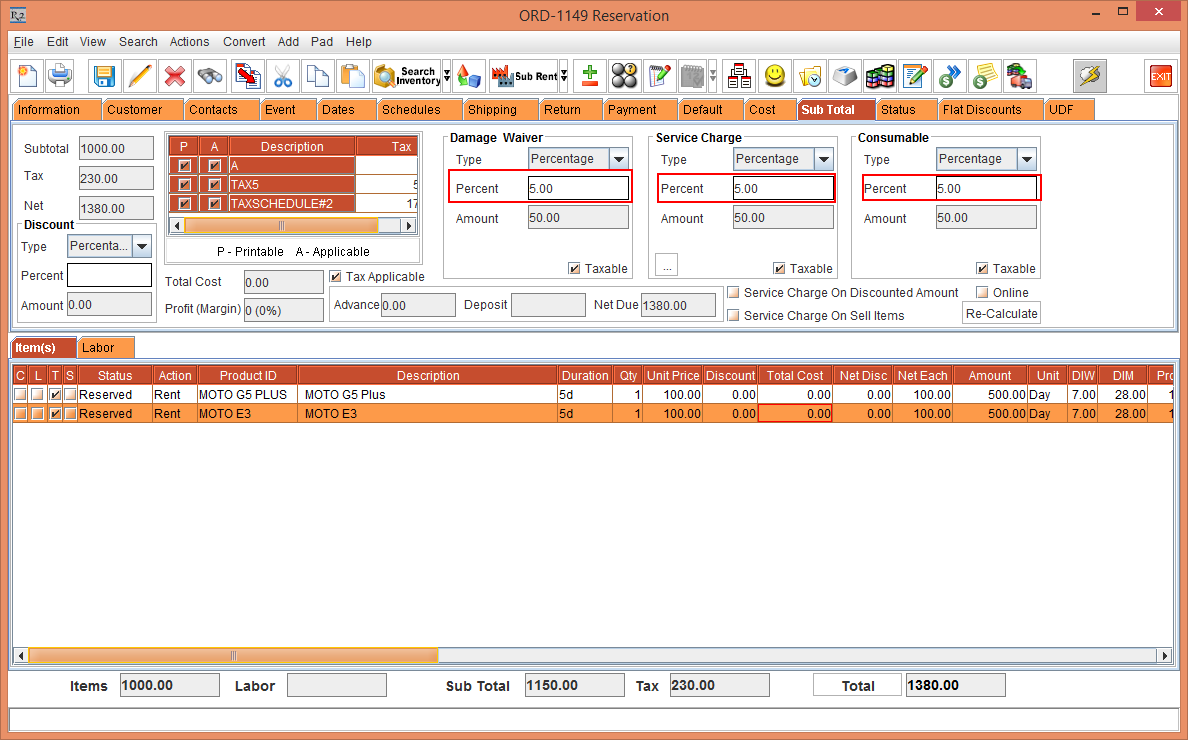Click the red X delete icon
Viewport: 1188px width, 740px height.
click(x=175, y=76)
